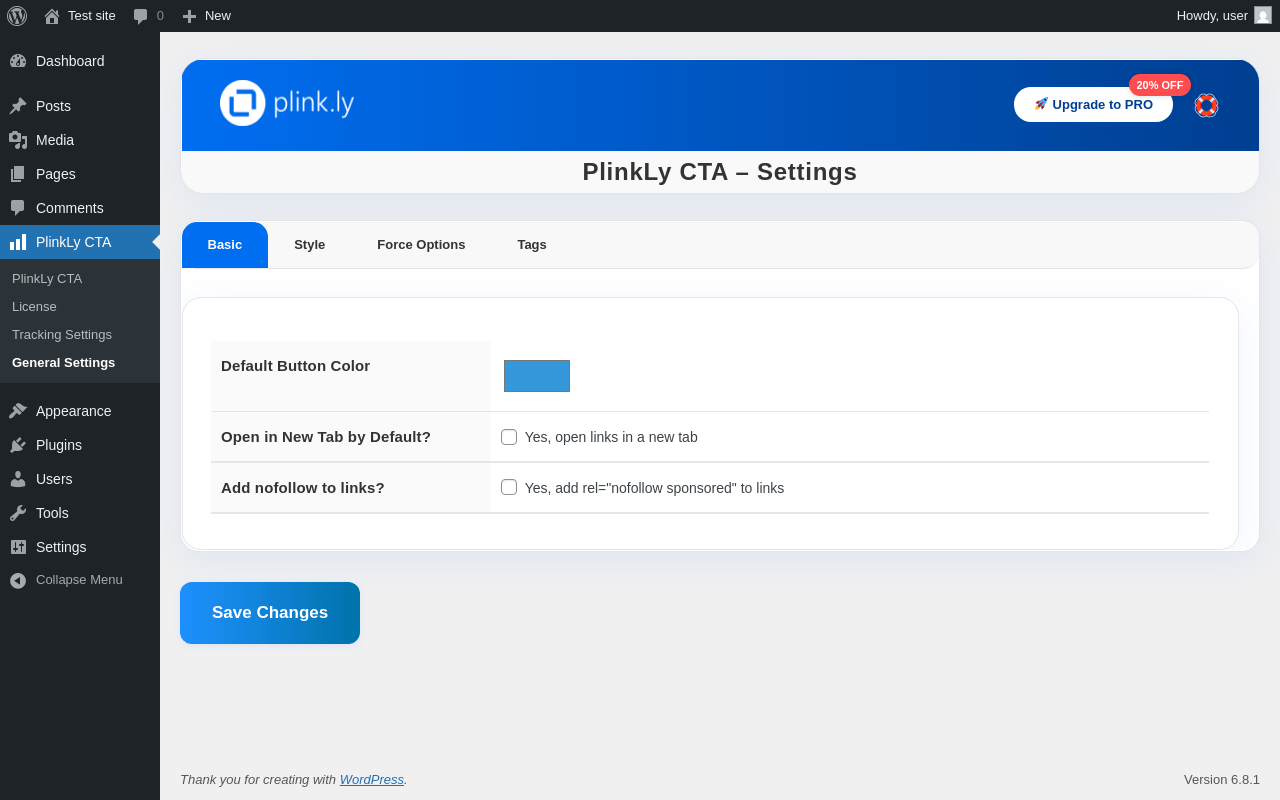Click the Plugins plug icon
The image size is (1280, 800).
point(18,445)
